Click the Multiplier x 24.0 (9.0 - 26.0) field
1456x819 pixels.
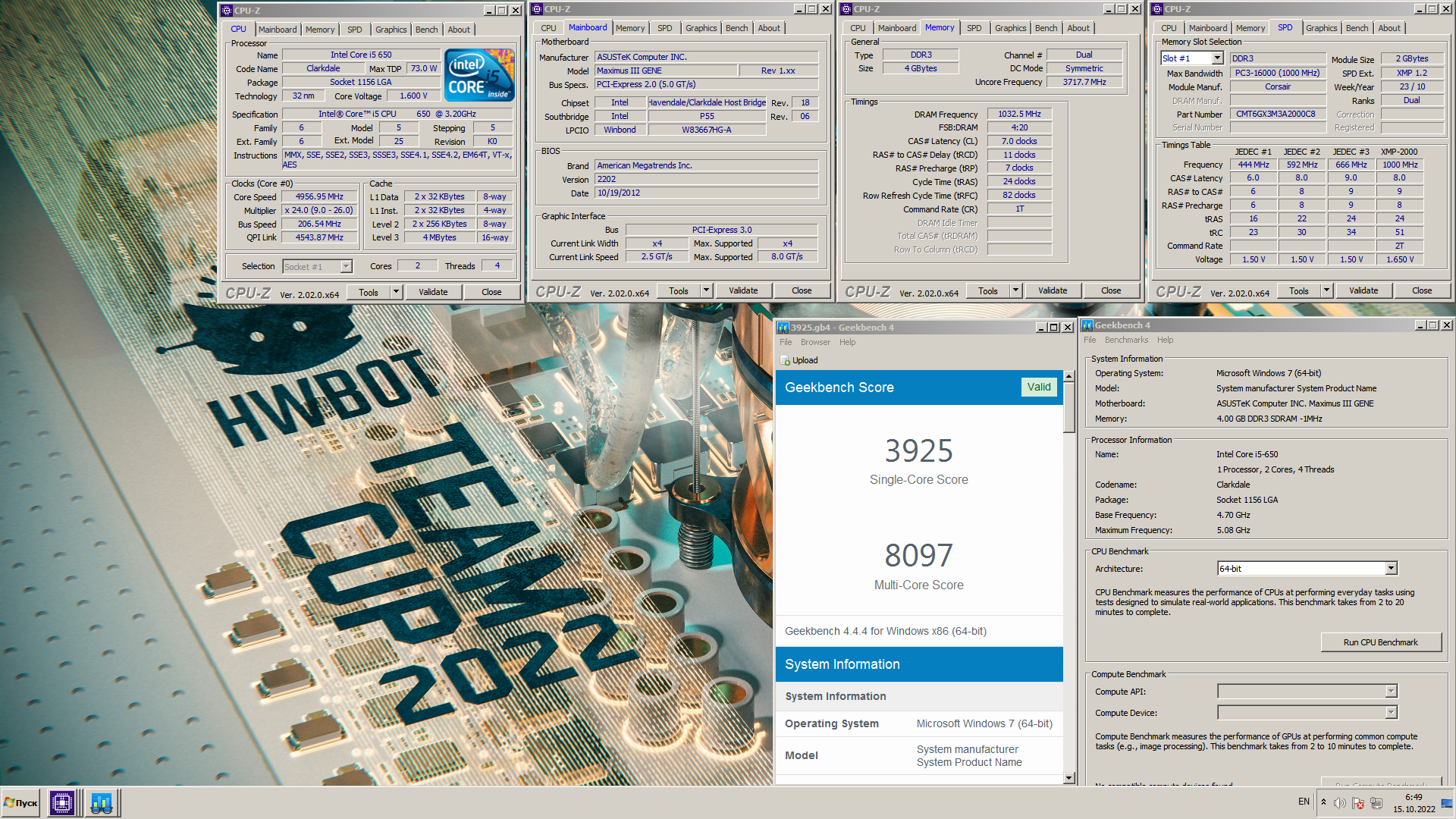(319, 210)
